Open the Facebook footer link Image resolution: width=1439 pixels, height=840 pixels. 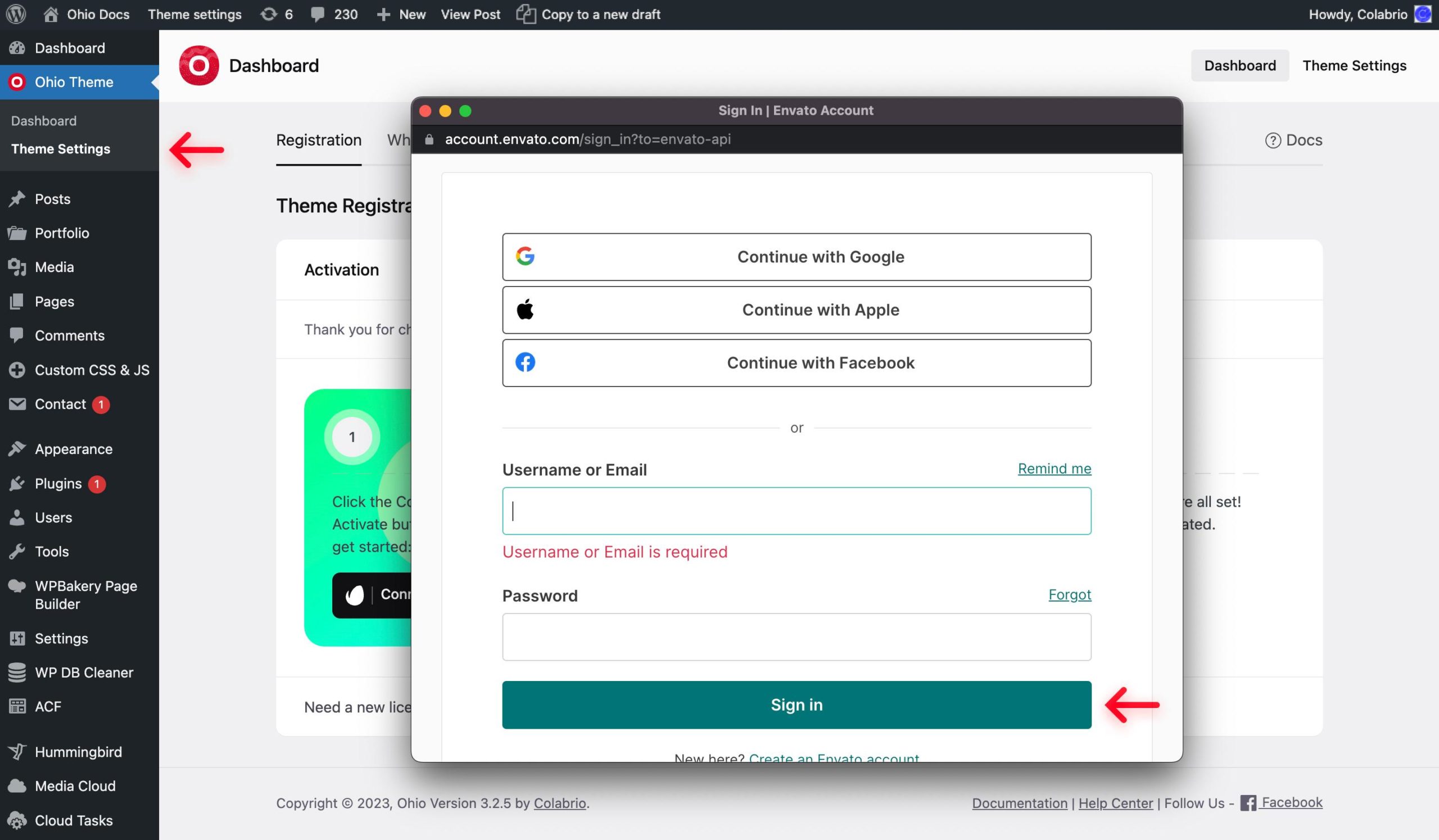point(1281,803)
